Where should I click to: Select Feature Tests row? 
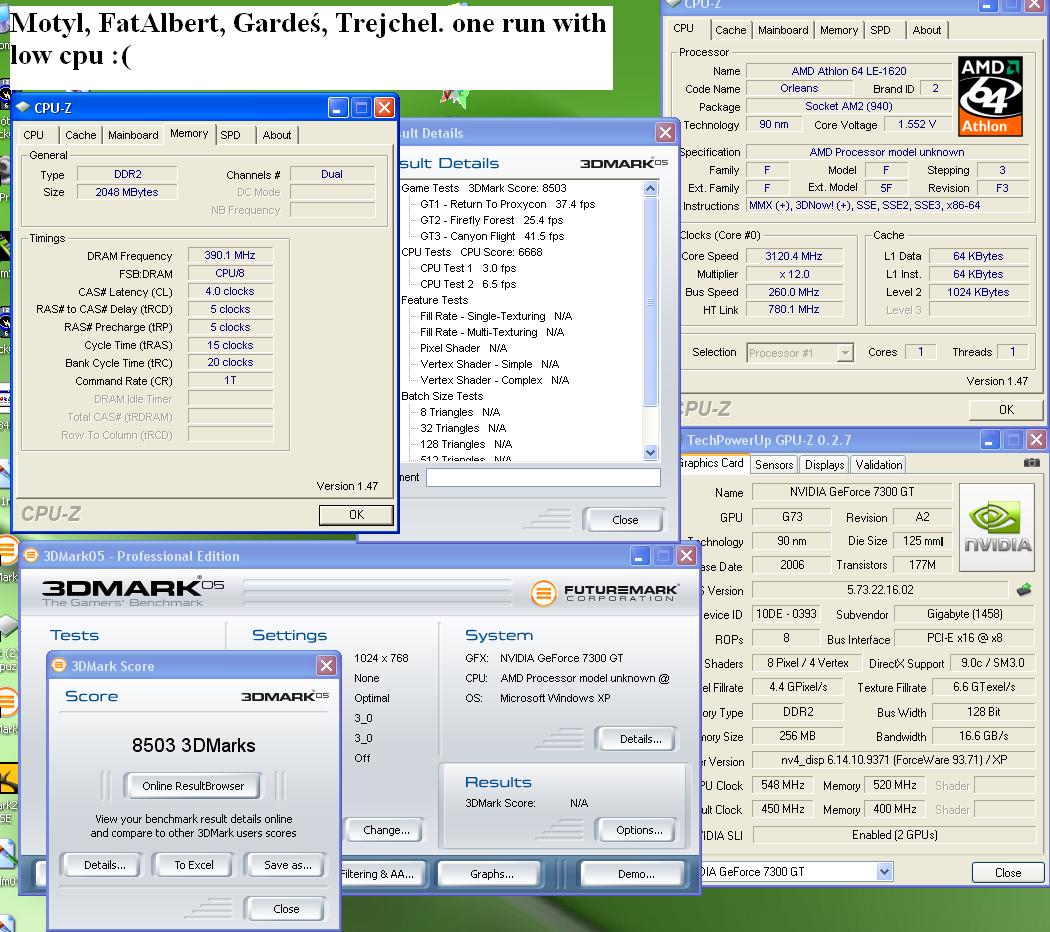tap(435, 301)
